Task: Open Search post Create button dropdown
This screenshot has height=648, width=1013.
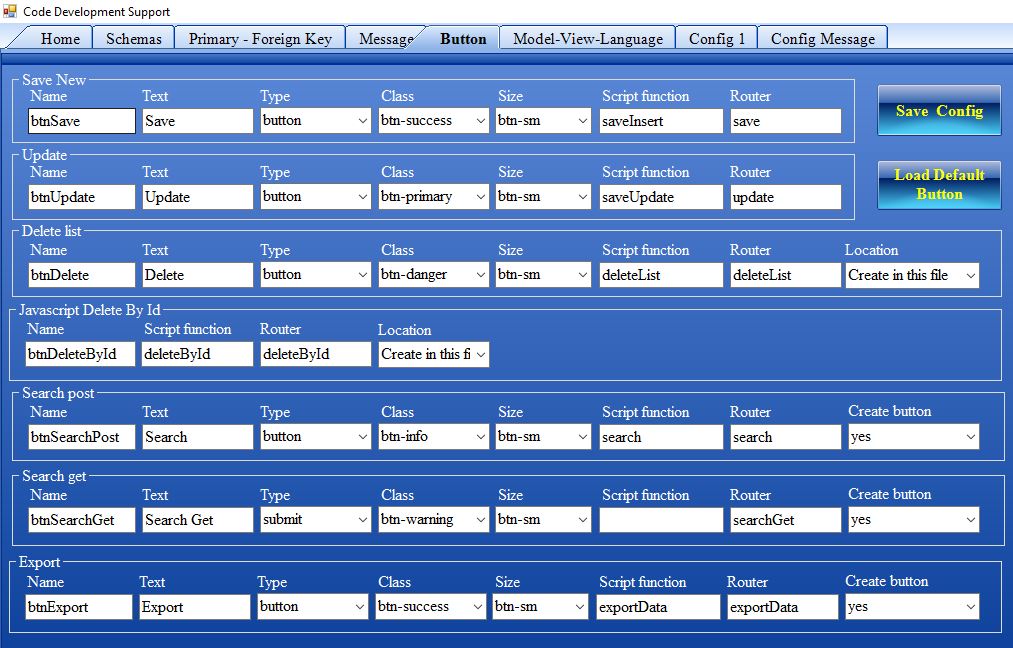Action: point(911,437)
